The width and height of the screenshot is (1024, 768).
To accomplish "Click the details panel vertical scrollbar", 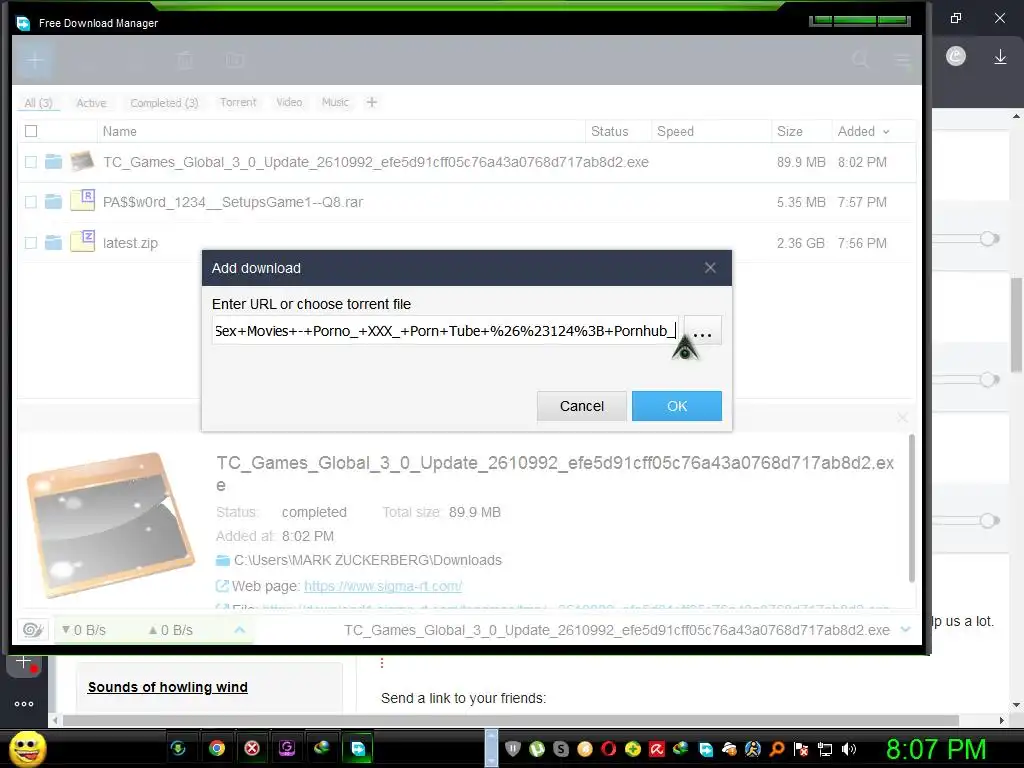I will click(x=912, y=508).
